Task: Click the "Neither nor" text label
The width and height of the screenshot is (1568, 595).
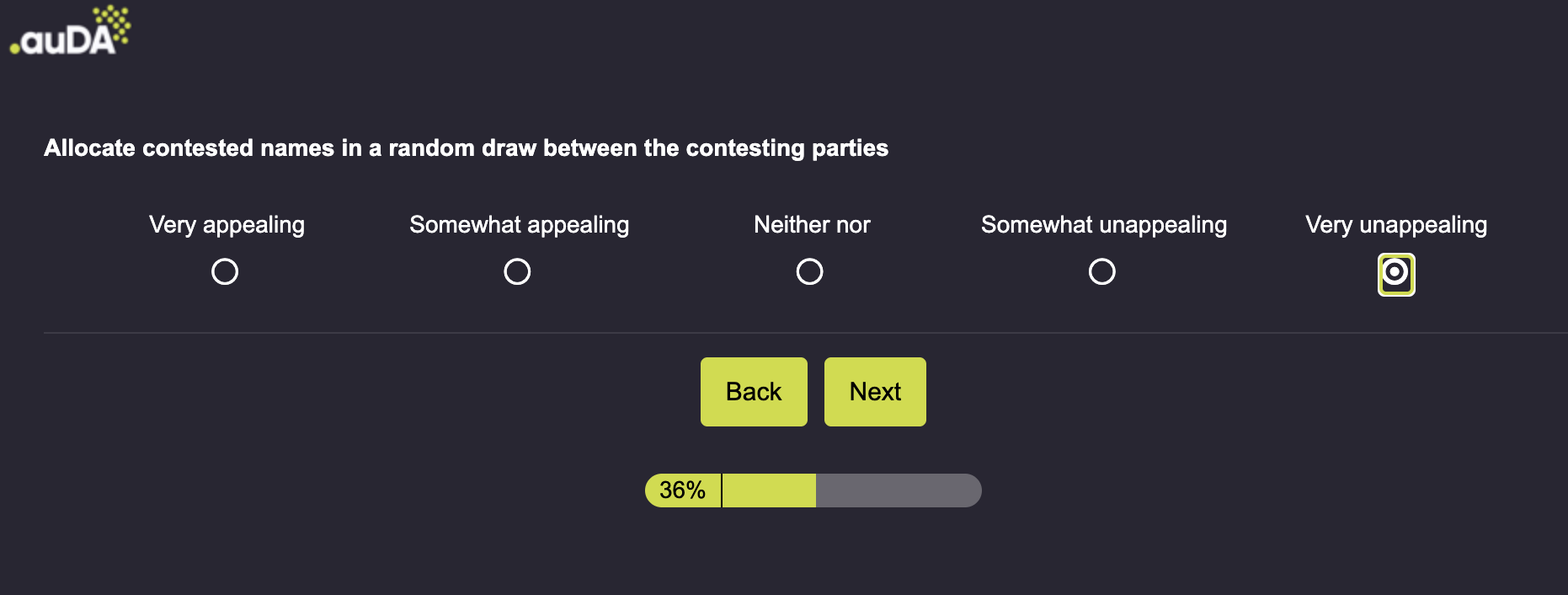Action: coord(812,225)
